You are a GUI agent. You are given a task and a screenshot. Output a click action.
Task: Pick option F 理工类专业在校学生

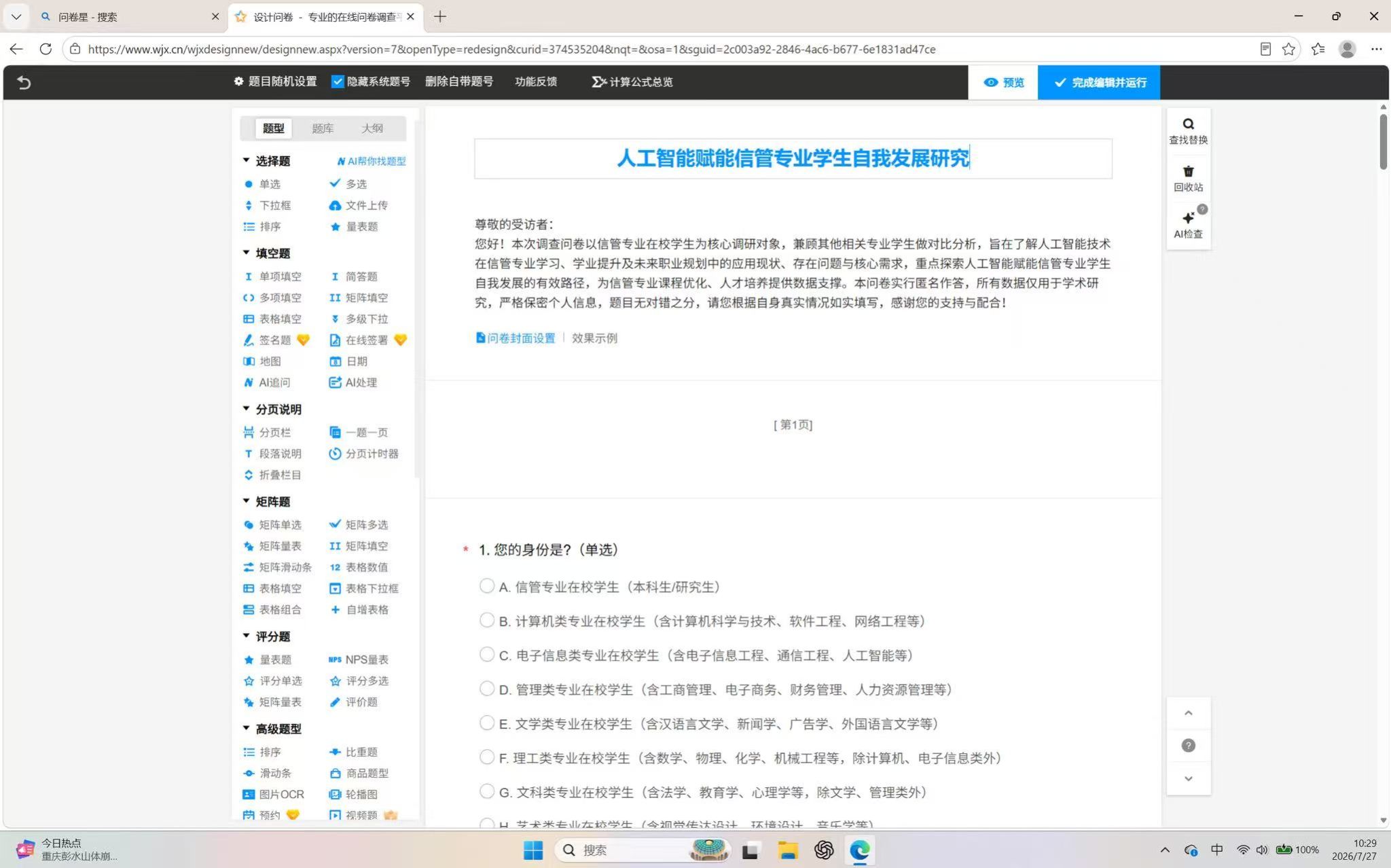tap(486, 757)
